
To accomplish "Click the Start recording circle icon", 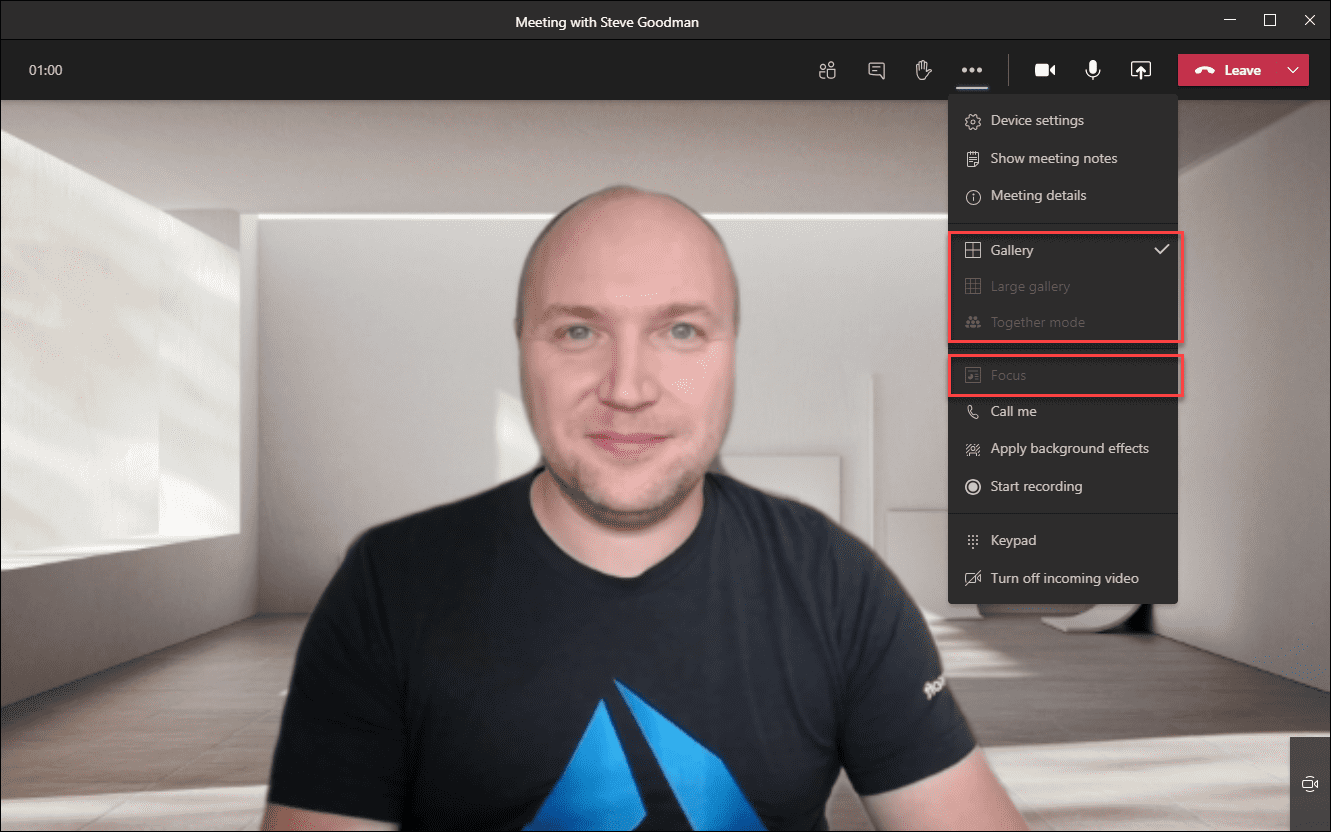I will click(972, 487).
